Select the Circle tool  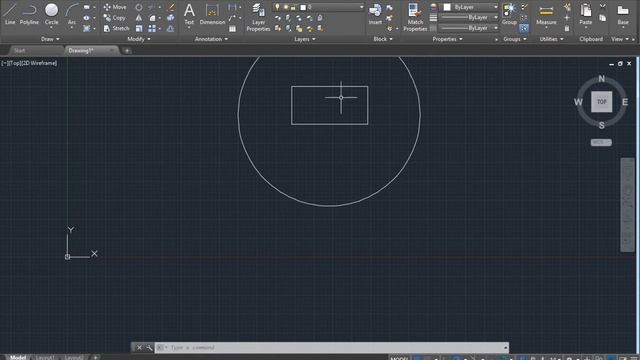pos(51,13)
